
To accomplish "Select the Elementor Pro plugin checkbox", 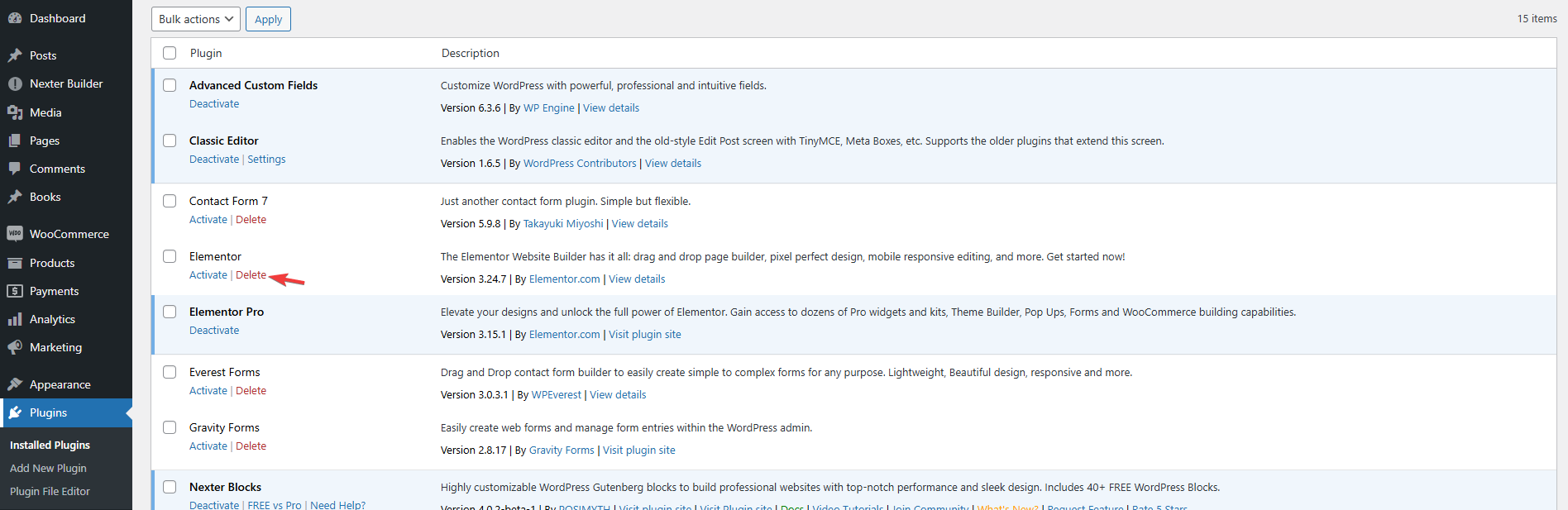I will (170, 312).
